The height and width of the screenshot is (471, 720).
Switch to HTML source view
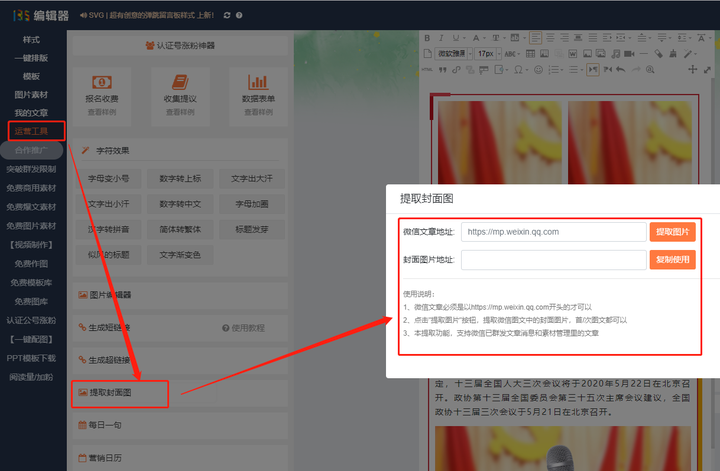pos(427,70)
